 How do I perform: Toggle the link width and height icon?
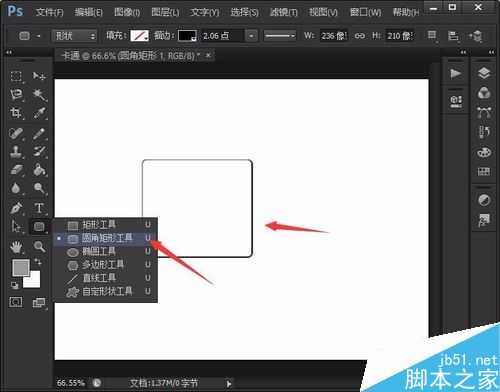360,36
